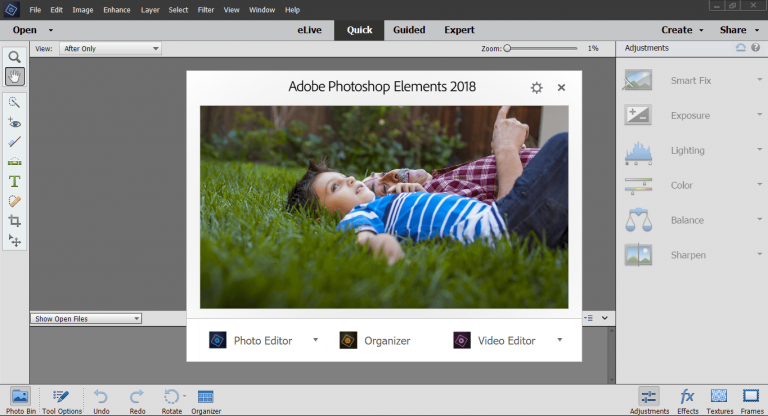
Task: Open the Rotate direction arrow
Action: pos(184,395)
